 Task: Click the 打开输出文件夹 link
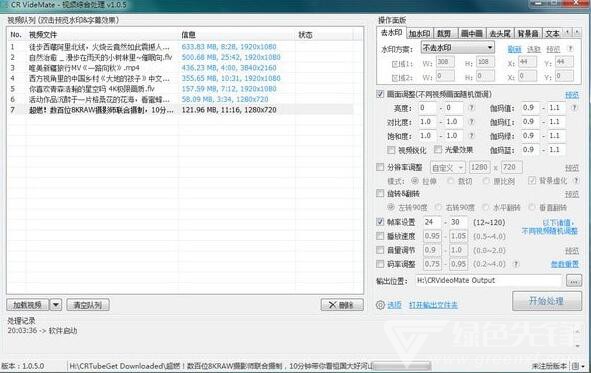tap(433, 305)
